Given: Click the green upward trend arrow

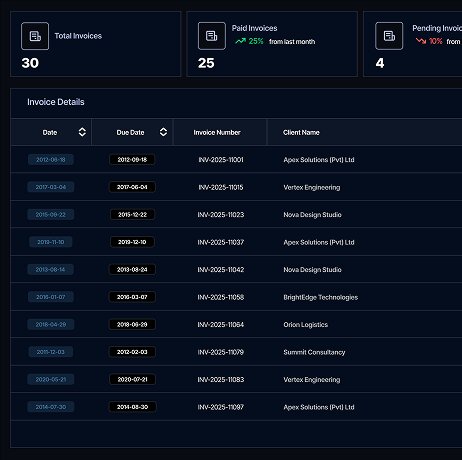Looking at the screenshot, I should tap(240, 41).
